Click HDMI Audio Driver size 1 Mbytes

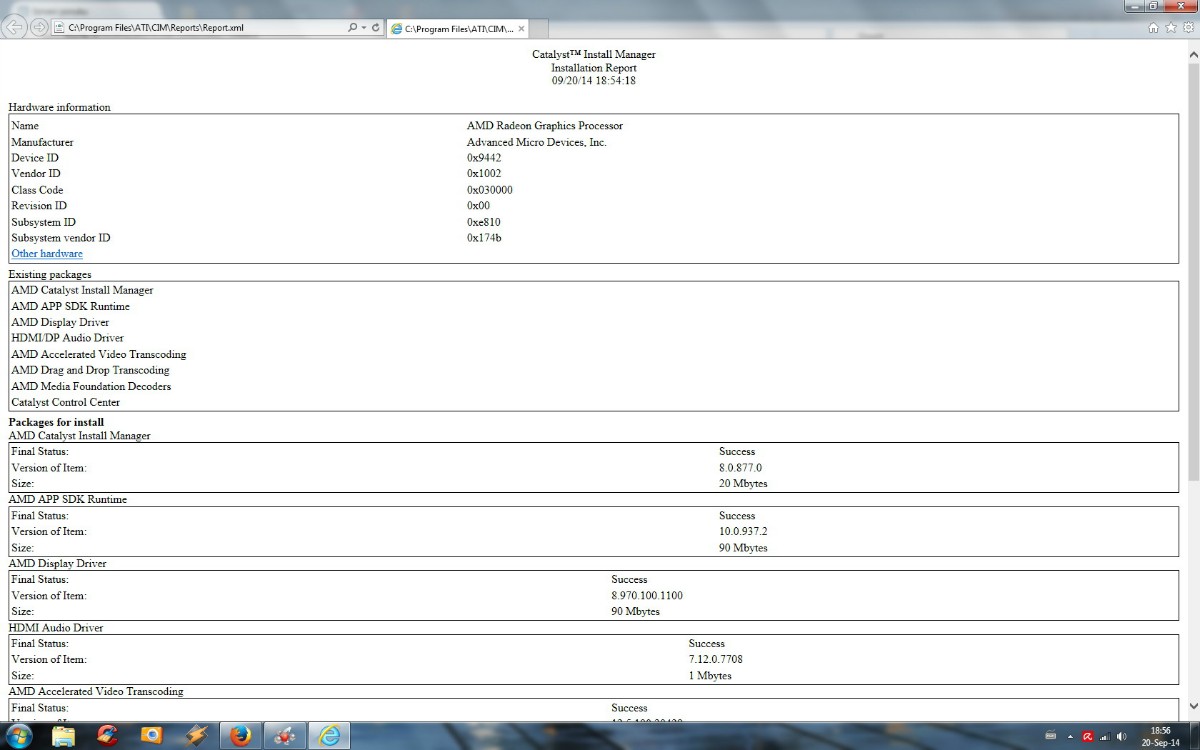pos(710,676)
